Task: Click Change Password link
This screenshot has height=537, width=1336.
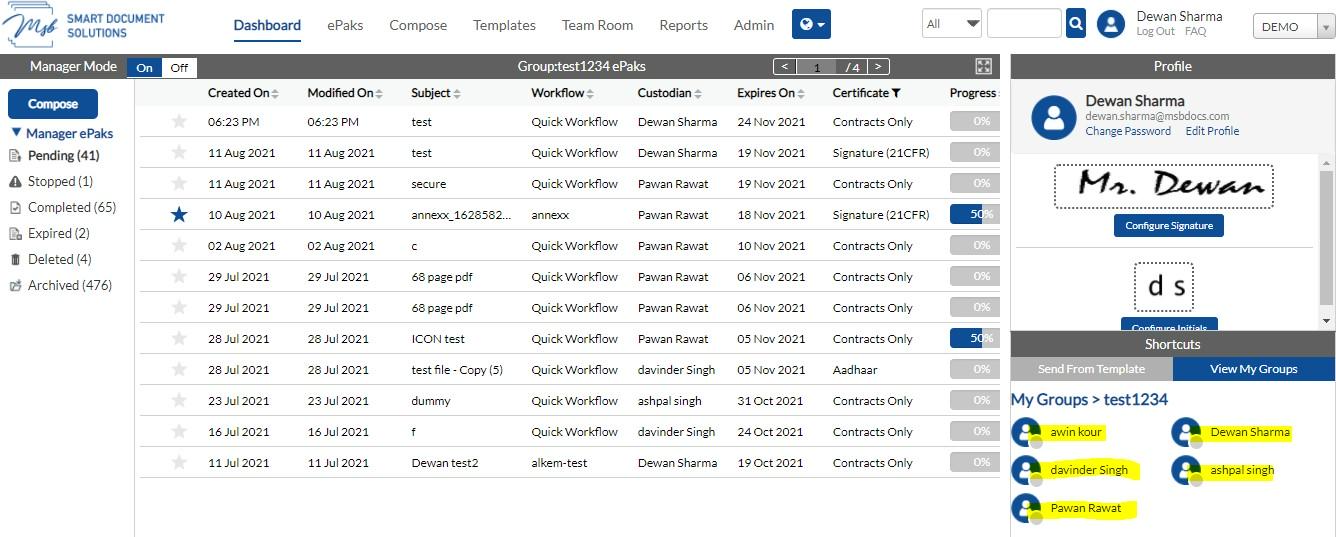Action: click(1128, 131)
